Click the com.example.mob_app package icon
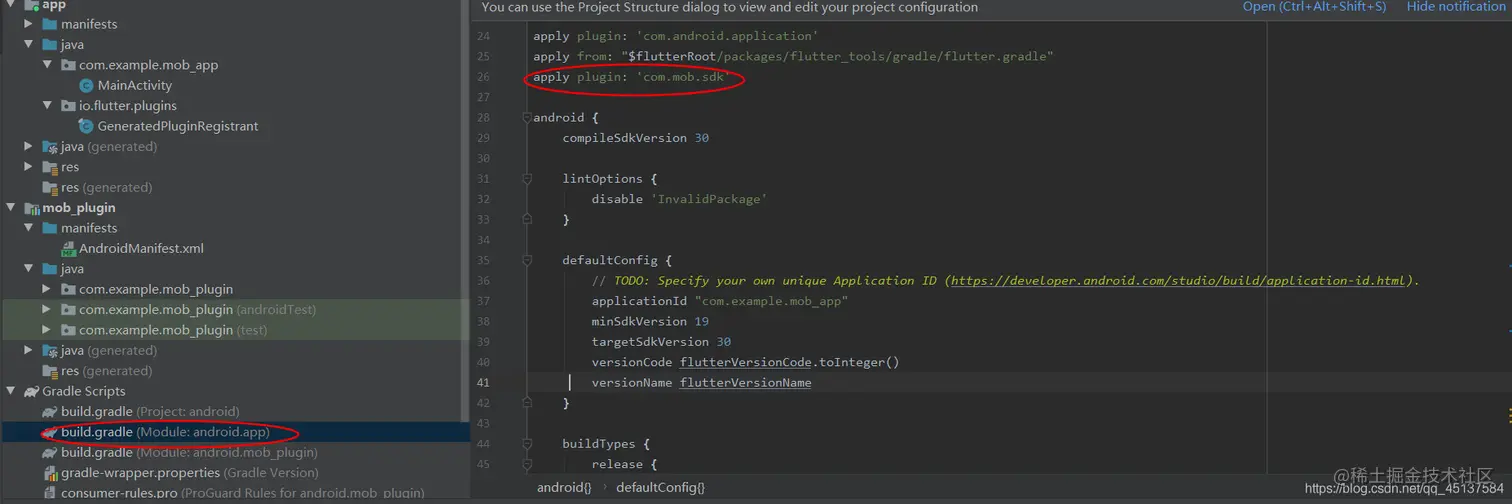The image size is (1512, 504). 69,65
